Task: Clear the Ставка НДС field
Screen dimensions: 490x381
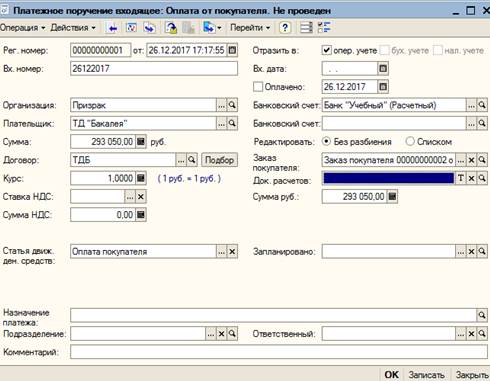Action: click(141, 197)
